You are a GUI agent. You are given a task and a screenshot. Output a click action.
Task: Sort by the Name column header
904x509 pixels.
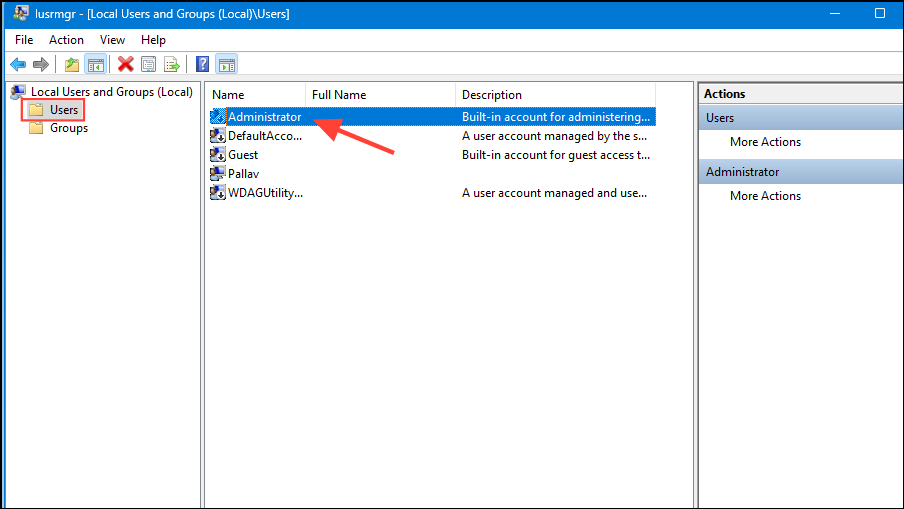[x=256, y=95]
